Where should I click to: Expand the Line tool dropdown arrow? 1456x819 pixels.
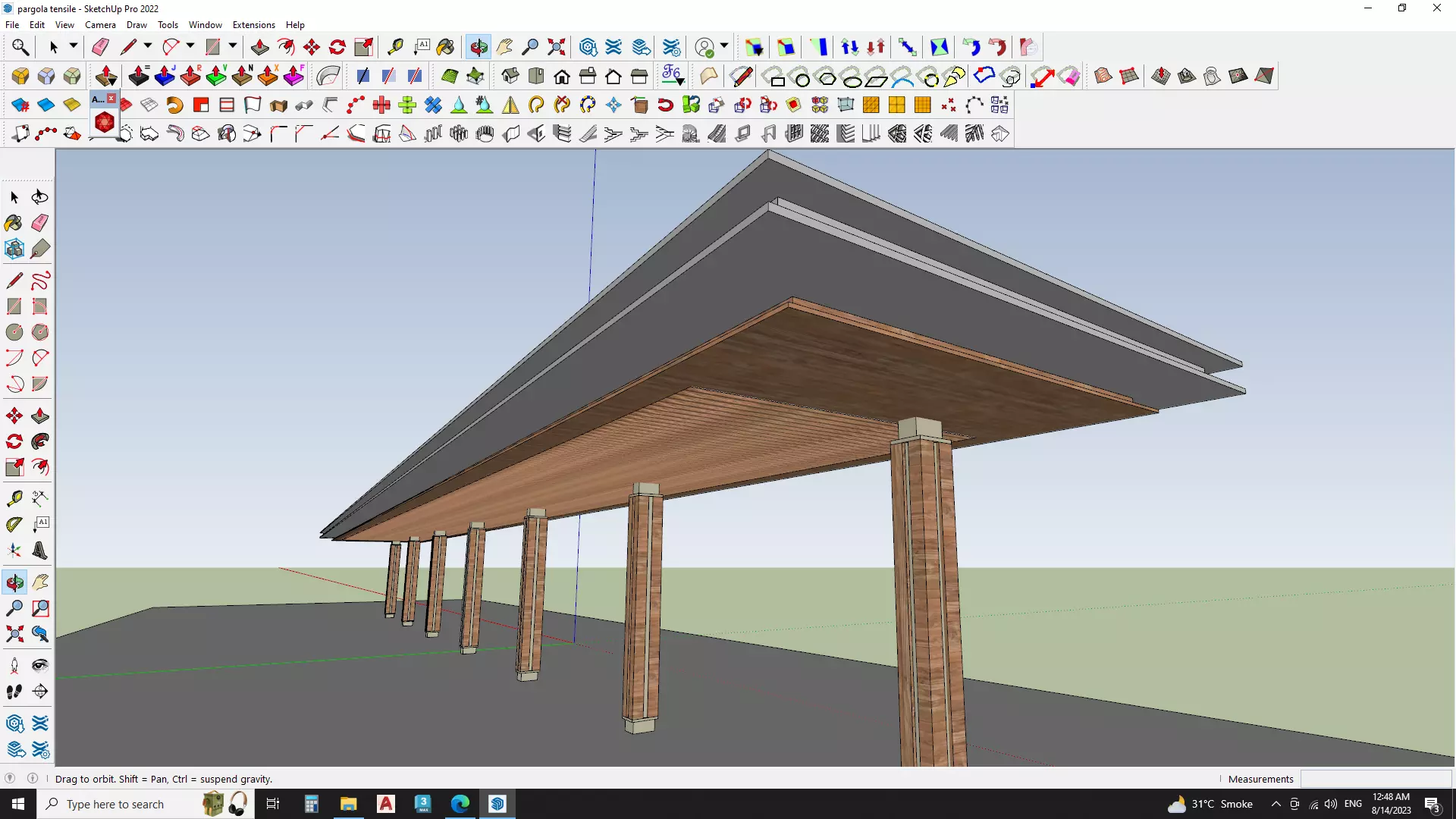pyautogui.click(x=148, y=46)
